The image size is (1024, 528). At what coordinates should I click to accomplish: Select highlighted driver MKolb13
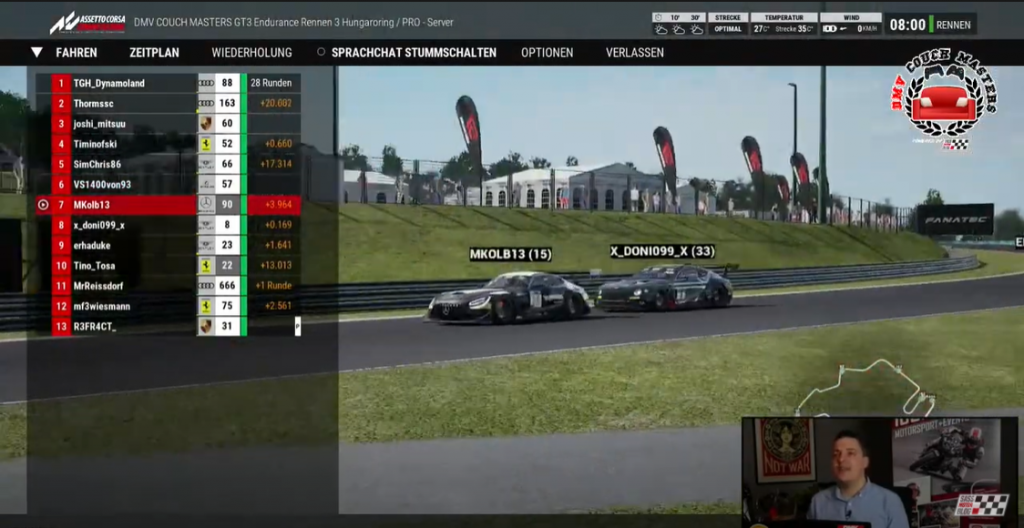click(x=91, y=205)
